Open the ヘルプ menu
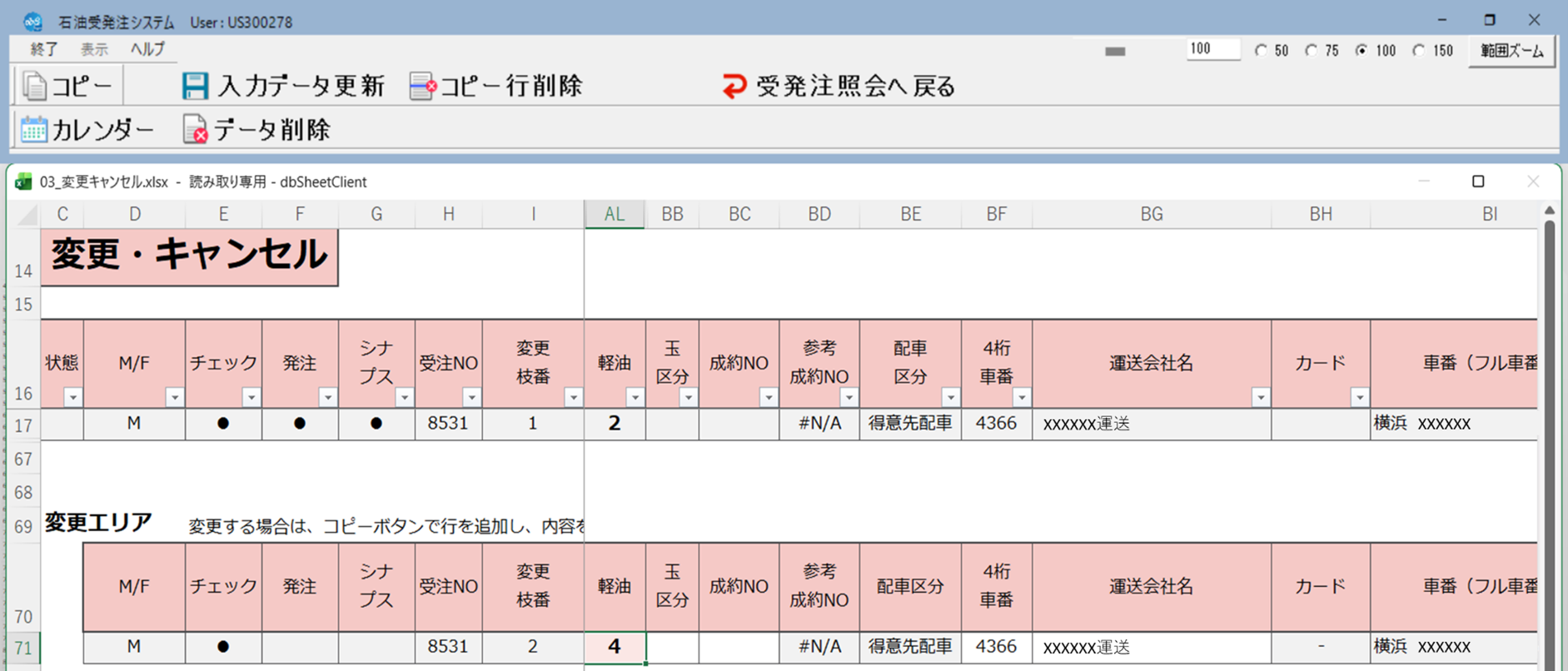The width and height of the screenshot is (1568, 671). (147, 49)
